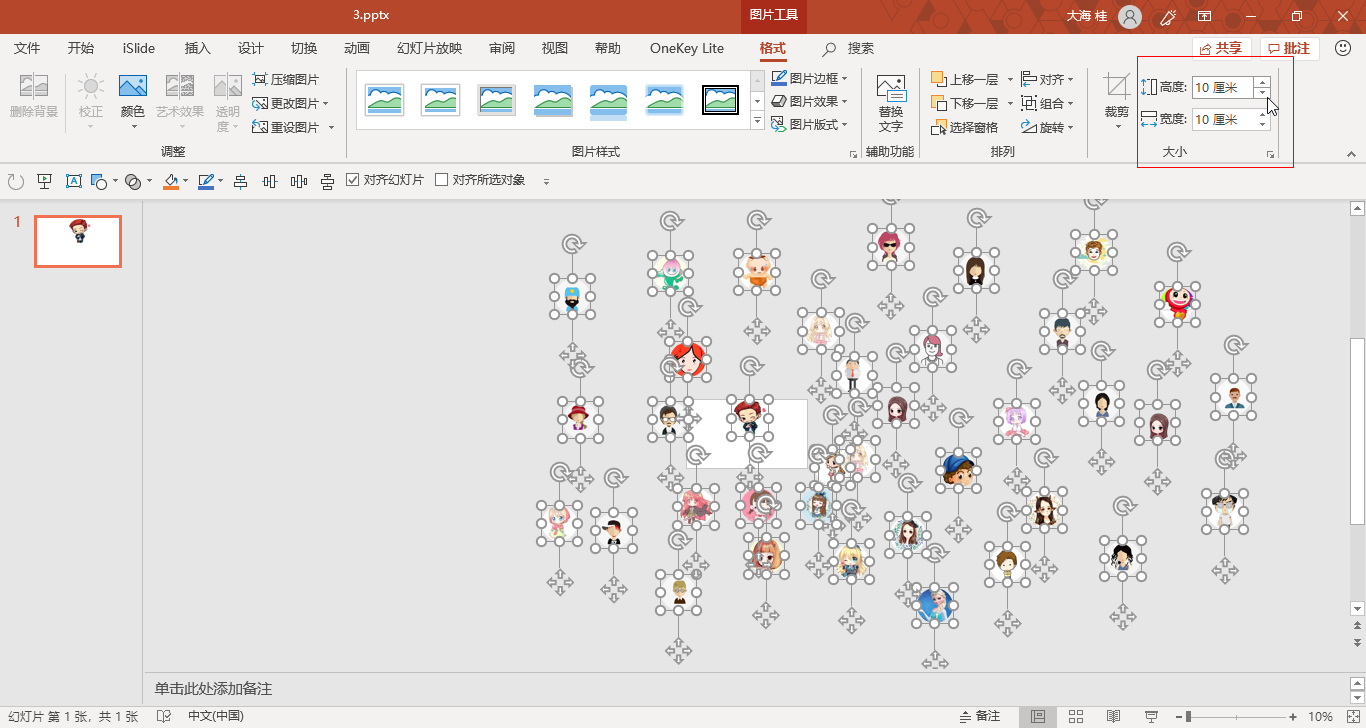The image size is (1366, 728).
Task: Click the spelling check icon in status bar
Action: [x=164, y=716]
